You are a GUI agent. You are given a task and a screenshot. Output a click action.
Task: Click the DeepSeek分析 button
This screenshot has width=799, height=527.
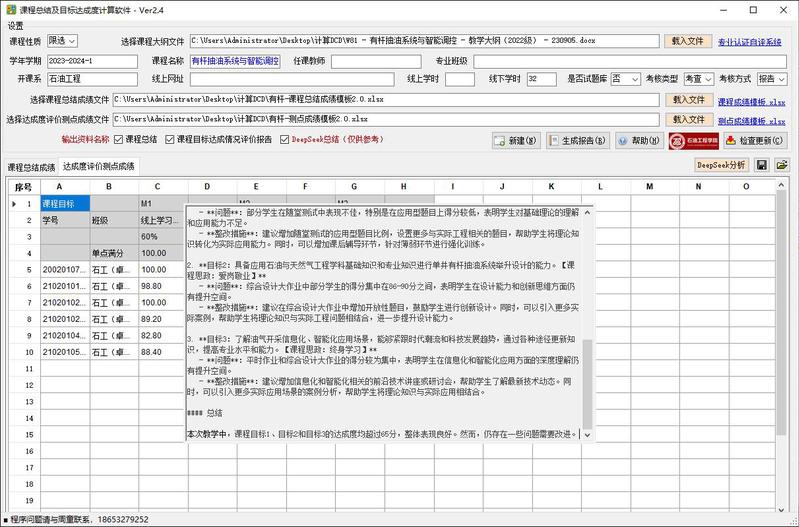[x=721, y=165]
